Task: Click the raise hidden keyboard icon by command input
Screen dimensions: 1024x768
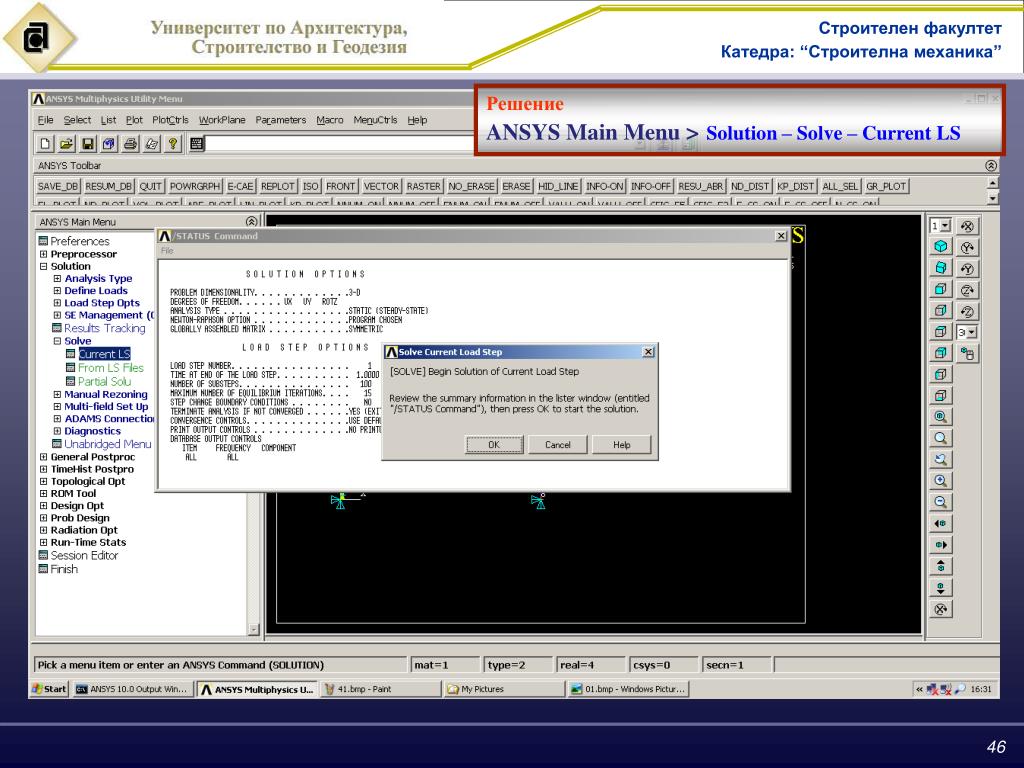Action: [x=197, y=144]
